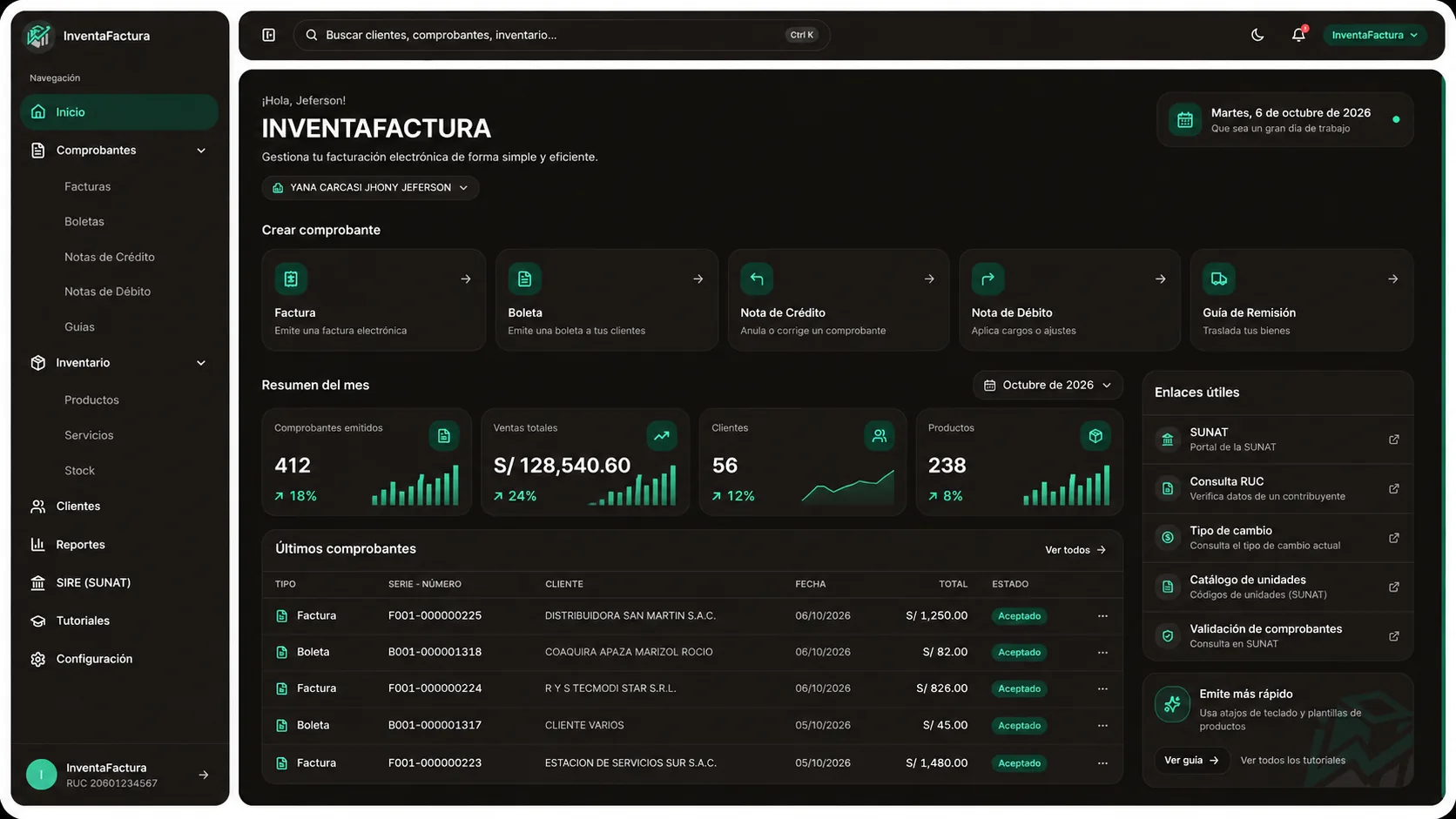This screenshot has height=819, width=1456.
Task: Open Catálogo de unidades link
Action: point(1277,587)
